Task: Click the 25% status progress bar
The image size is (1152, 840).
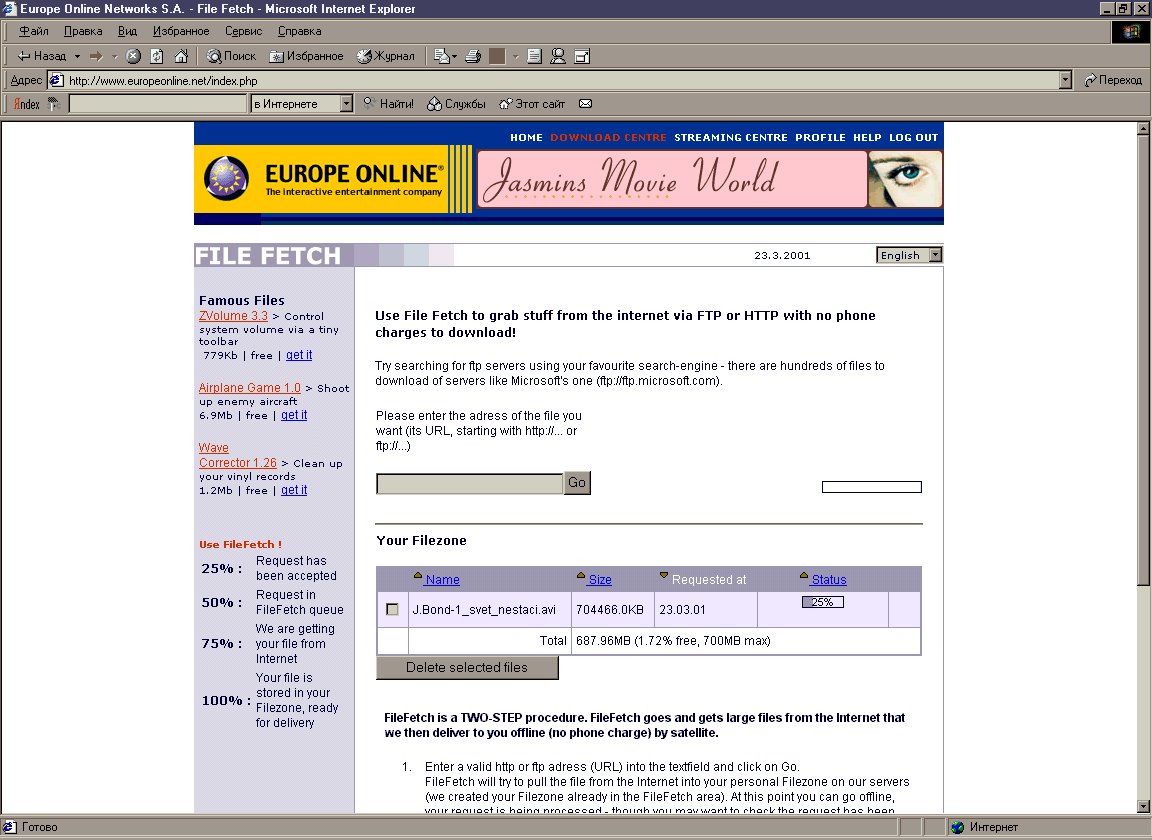Action: [x=822, y=602]
